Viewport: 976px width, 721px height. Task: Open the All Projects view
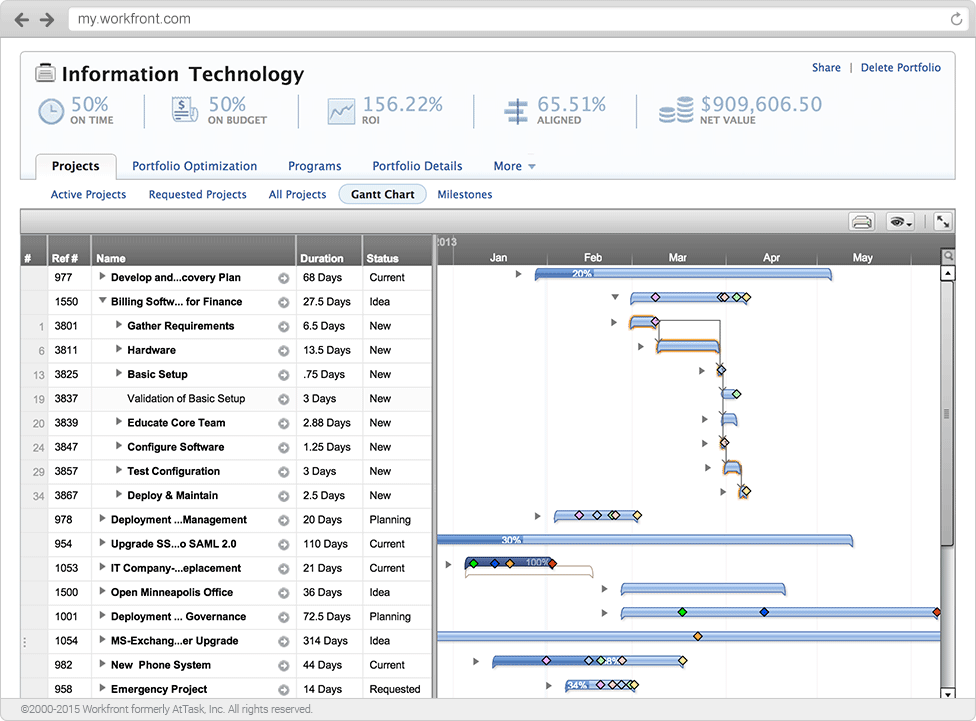[x=298, y=194]
